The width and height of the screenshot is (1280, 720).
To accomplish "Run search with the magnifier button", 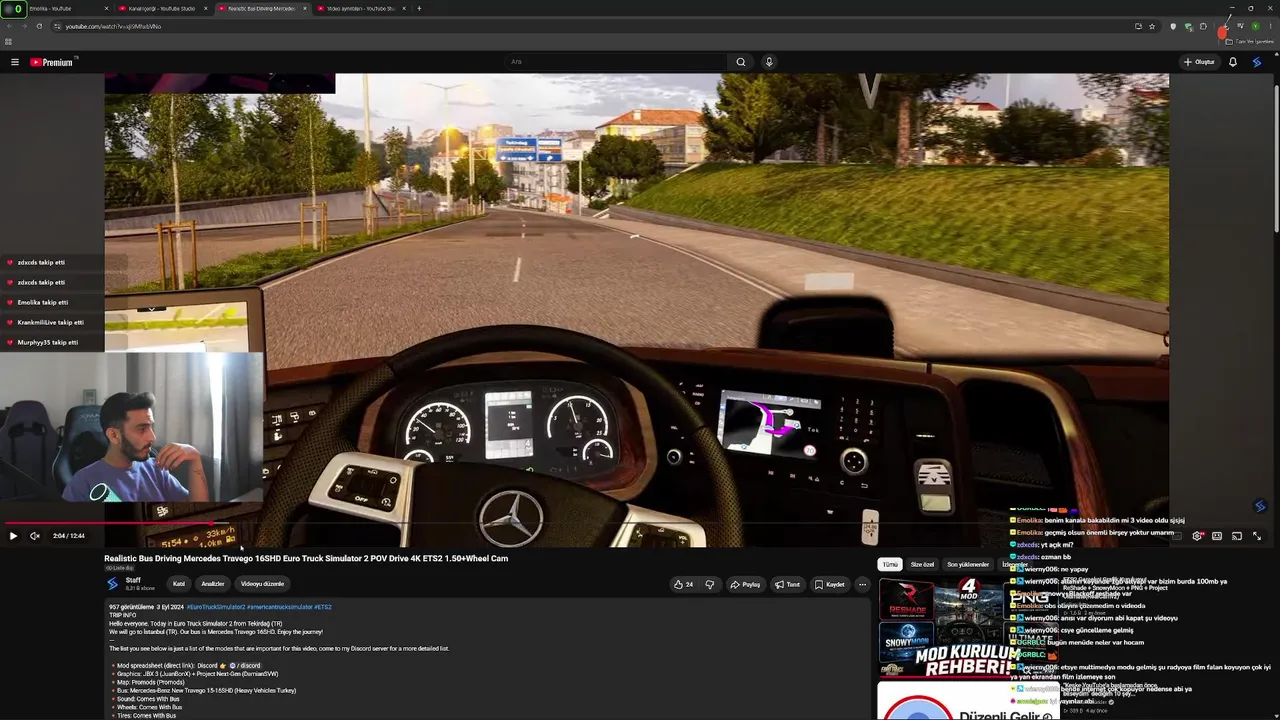I will coord(741,62).
